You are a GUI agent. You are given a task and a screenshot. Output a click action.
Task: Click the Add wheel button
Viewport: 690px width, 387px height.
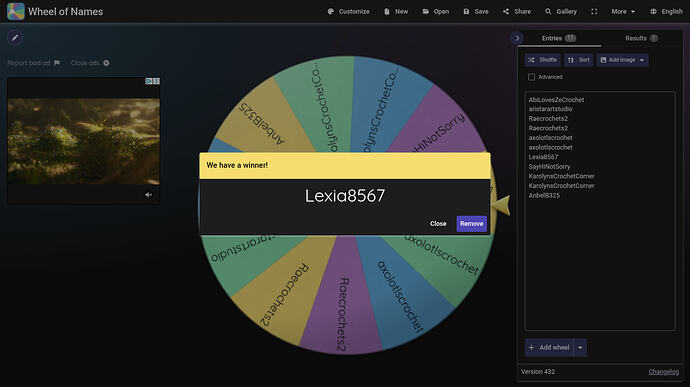coord(549,347)
